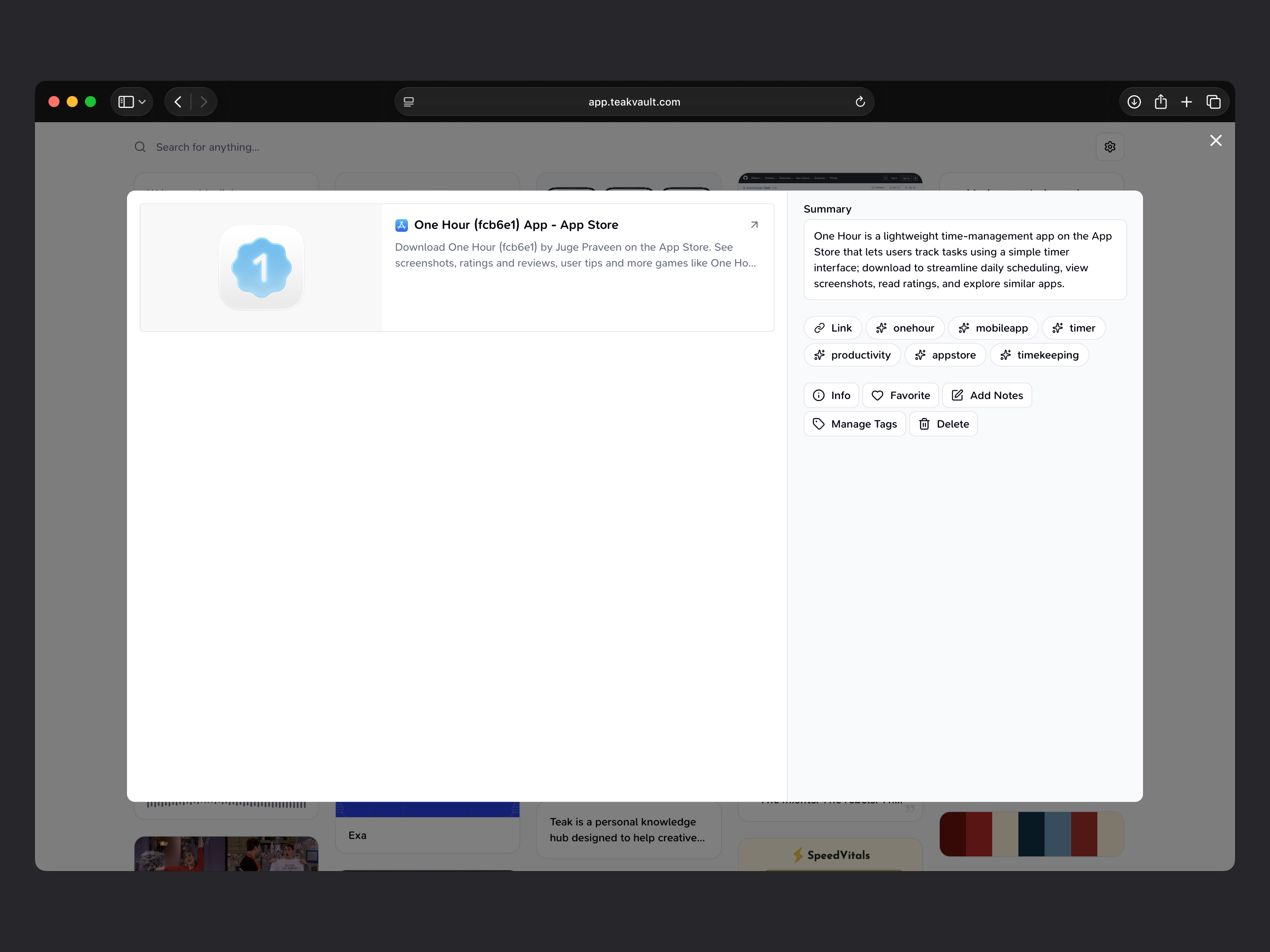Click the Add Notes button
This screenshot has width=1270, height=952.
987,395
